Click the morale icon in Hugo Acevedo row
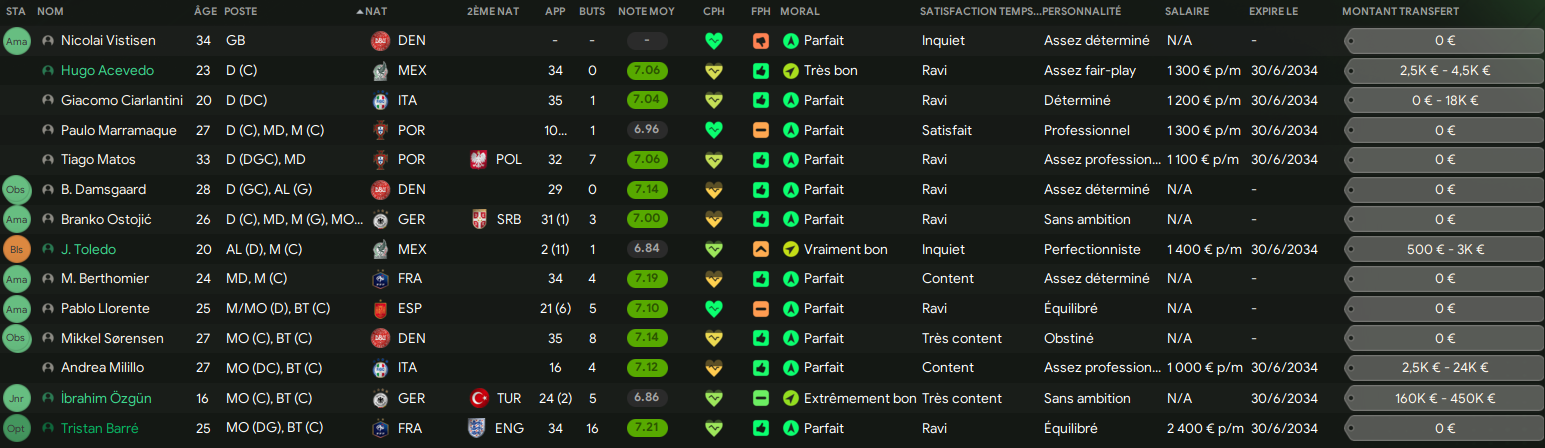This screenshot has height=448, width=1545. click(791, 71)
